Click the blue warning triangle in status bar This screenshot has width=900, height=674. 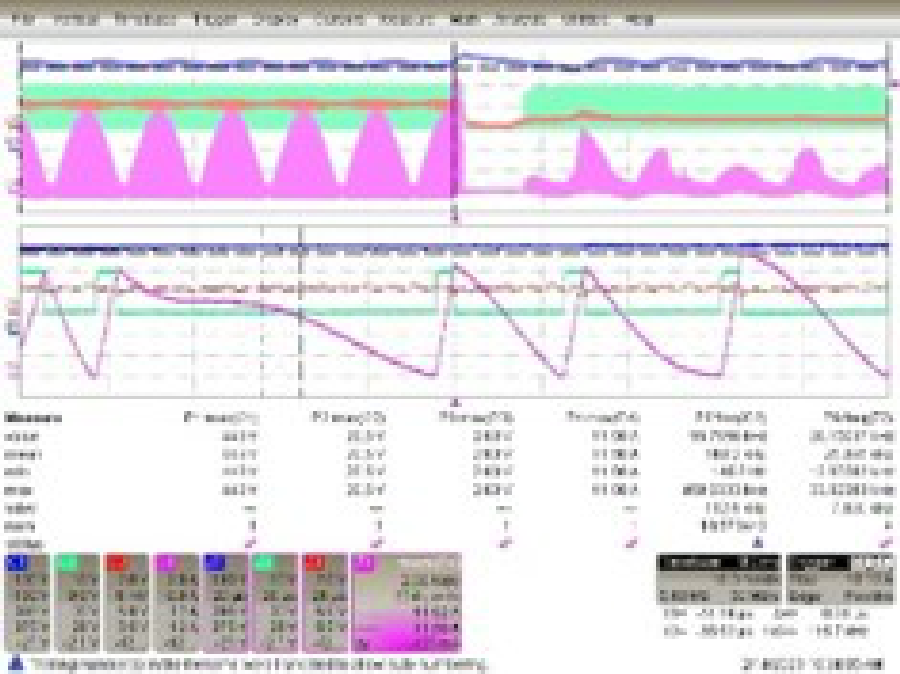pos(16,664)
